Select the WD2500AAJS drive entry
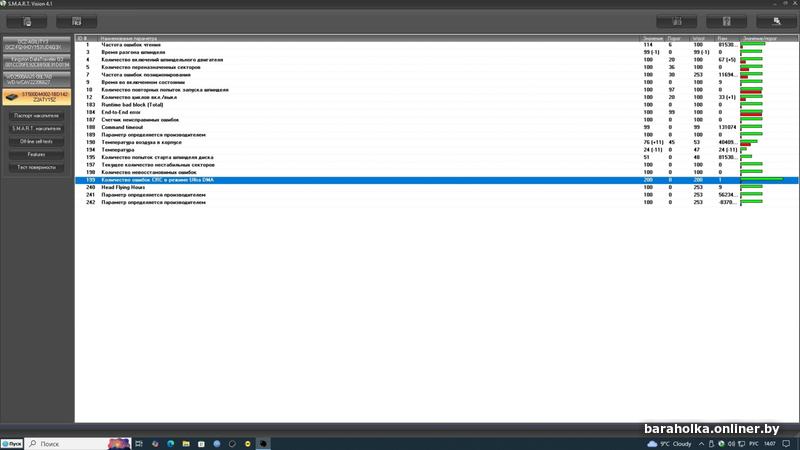This screenshot has height=450, width=800. [x=37, y=80]
